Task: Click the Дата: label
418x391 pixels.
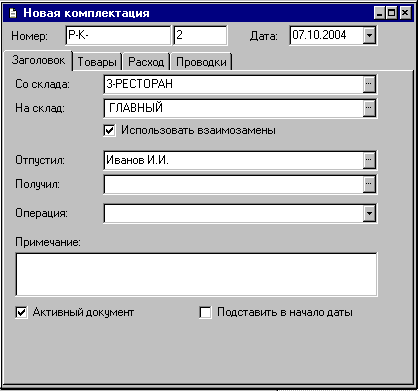Action: (x=264, y=36)
